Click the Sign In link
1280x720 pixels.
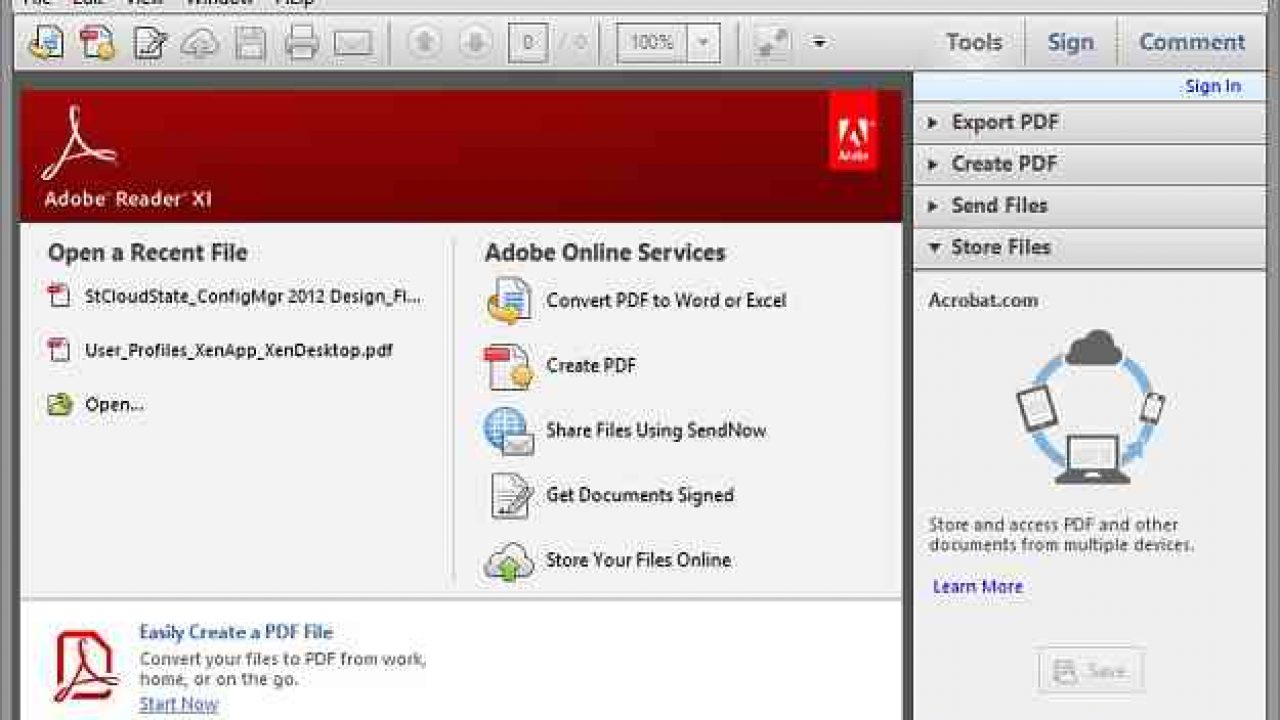[x=1213, y=86]
